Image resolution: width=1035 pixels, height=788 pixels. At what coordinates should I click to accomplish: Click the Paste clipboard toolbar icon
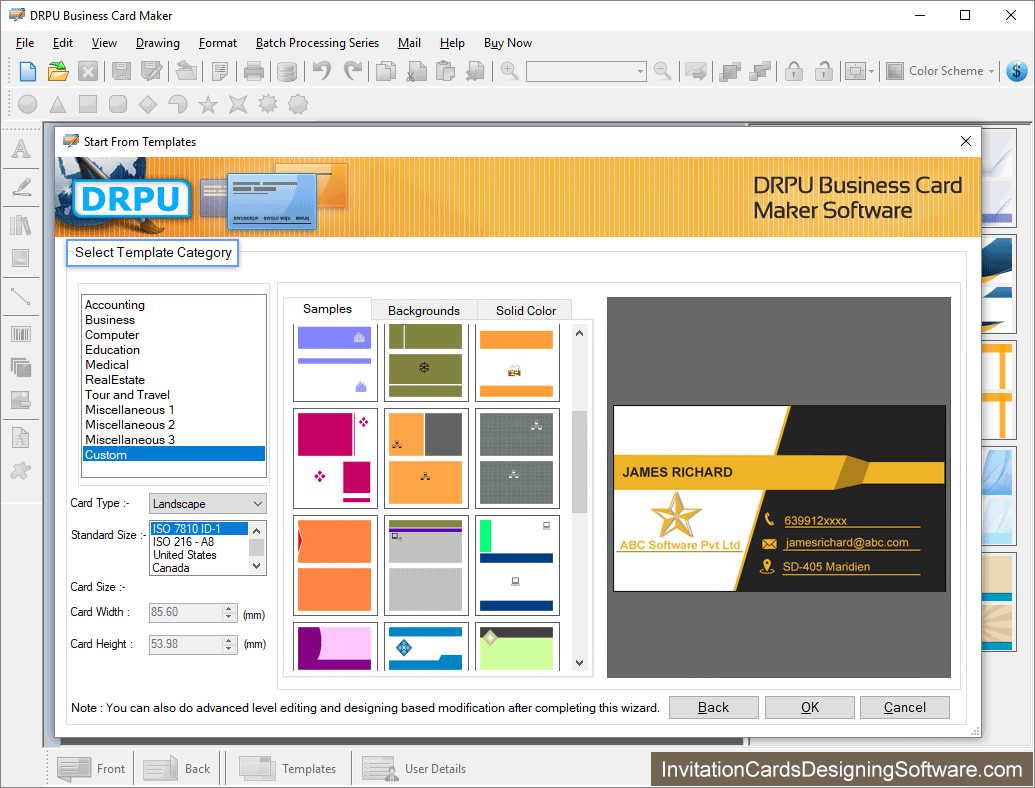[446, 71]
